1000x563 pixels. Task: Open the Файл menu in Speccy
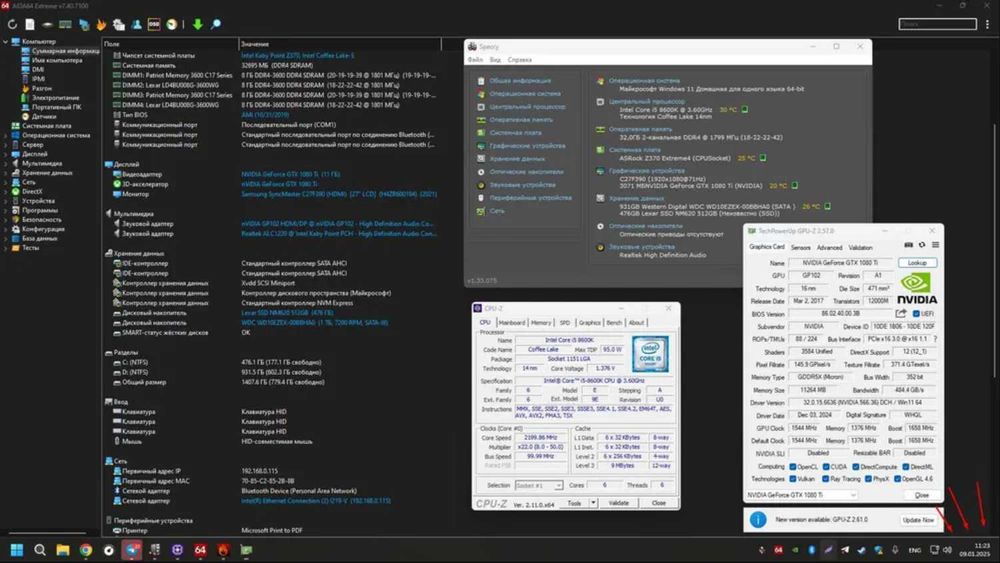tap(475, 60)
